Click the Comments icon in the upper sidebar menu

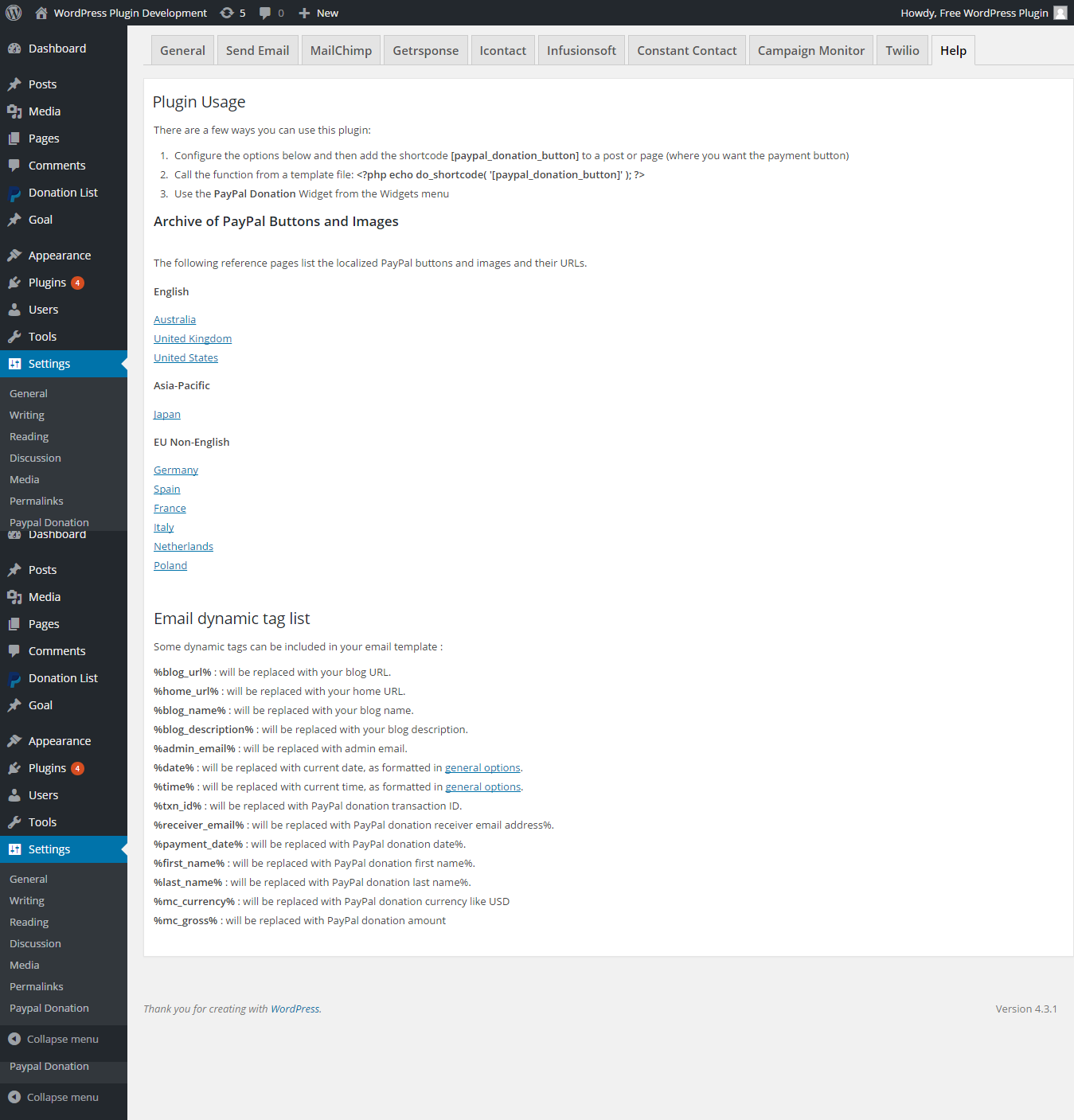(x=14, y=166)
